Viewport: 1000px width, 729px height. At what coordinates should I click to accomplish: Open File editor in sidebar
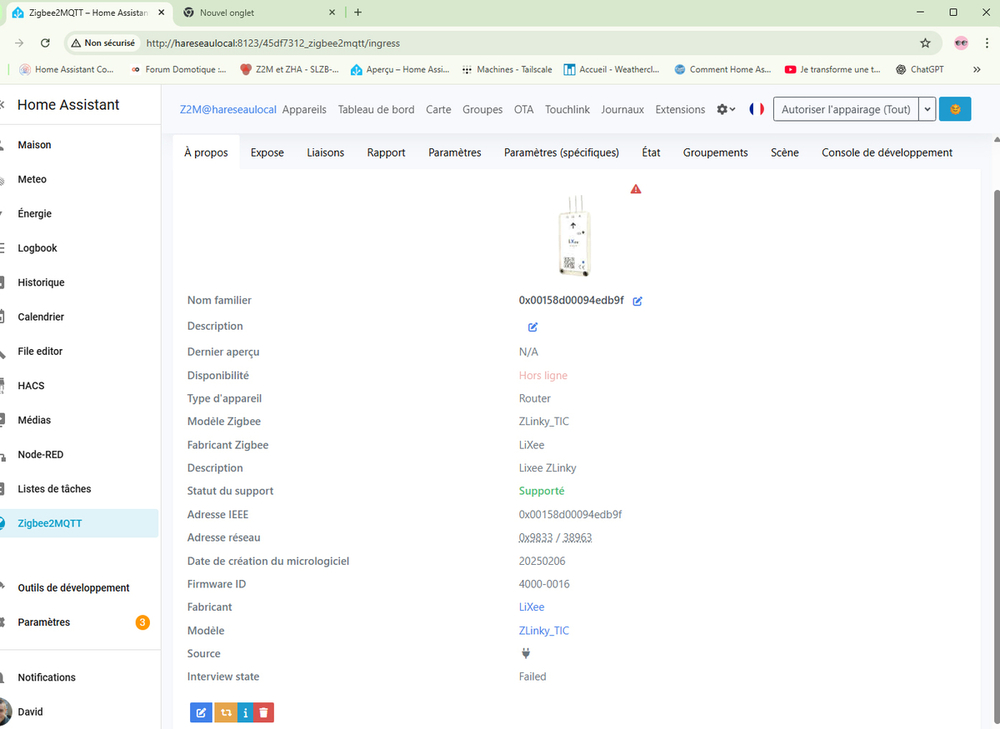[79, 351]
